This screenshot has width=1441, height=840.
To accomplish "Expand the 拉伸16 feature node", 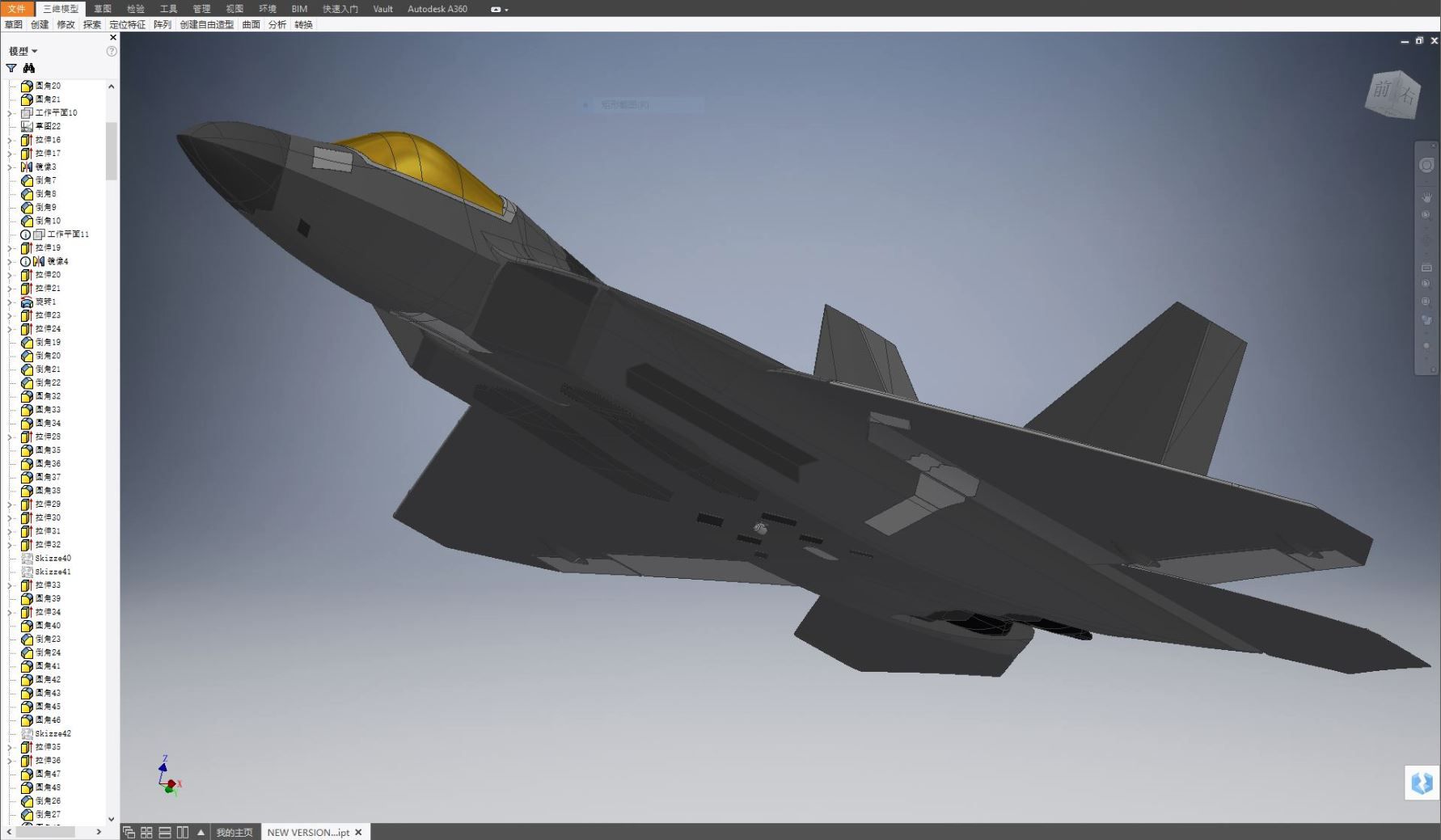I will click(11, 141).
